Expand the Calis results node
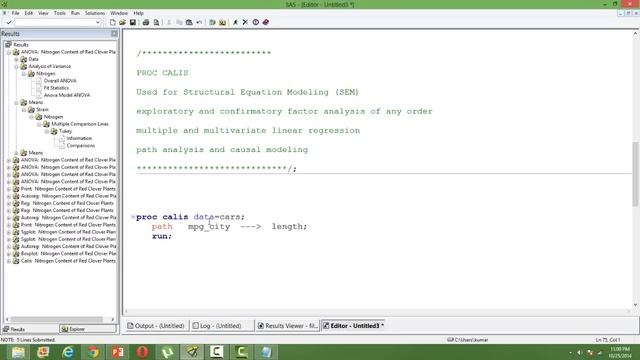 (9, 261)
